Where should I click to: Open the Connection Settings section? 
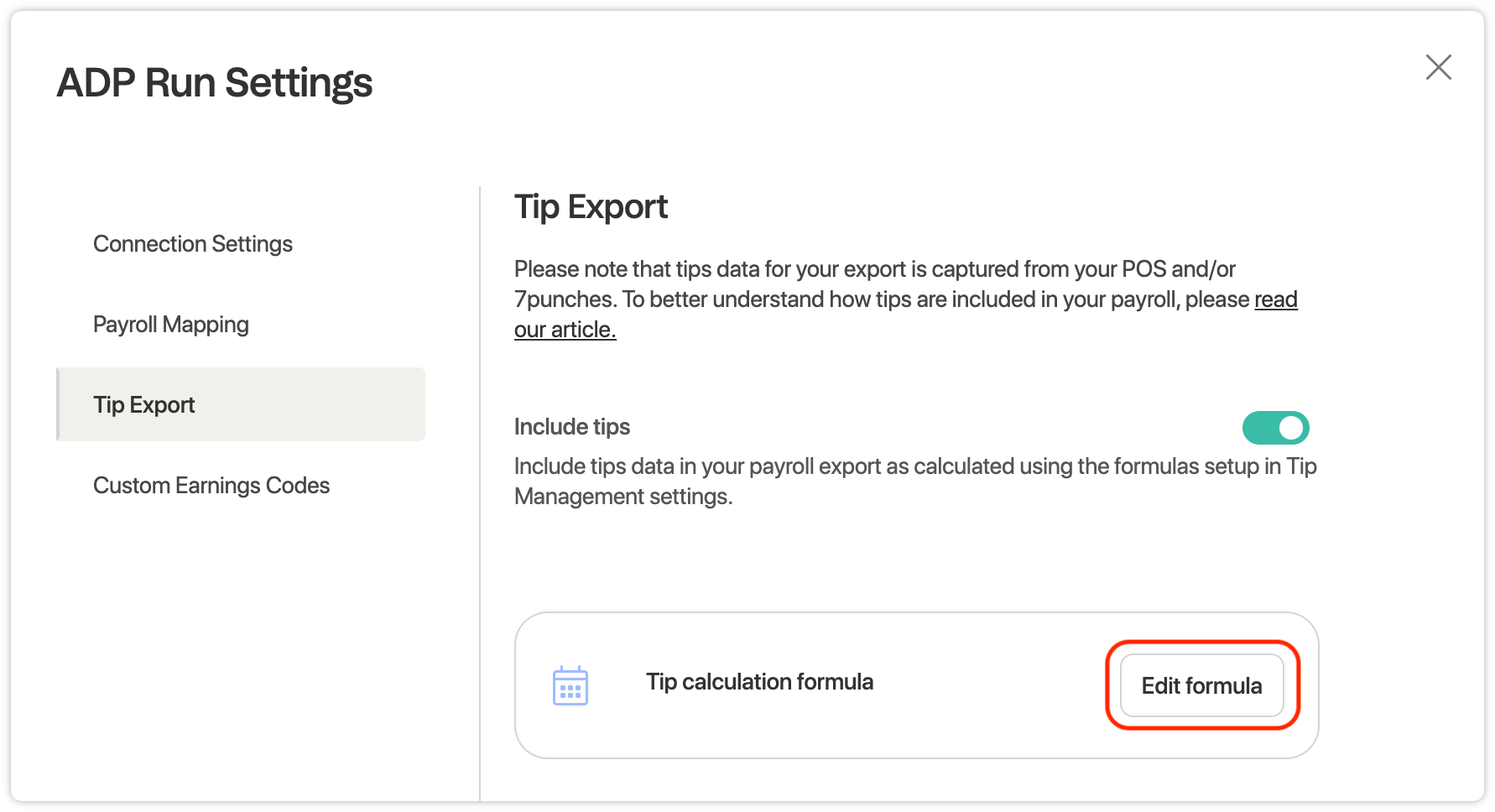pyautogui.click(x=193, y=244)
